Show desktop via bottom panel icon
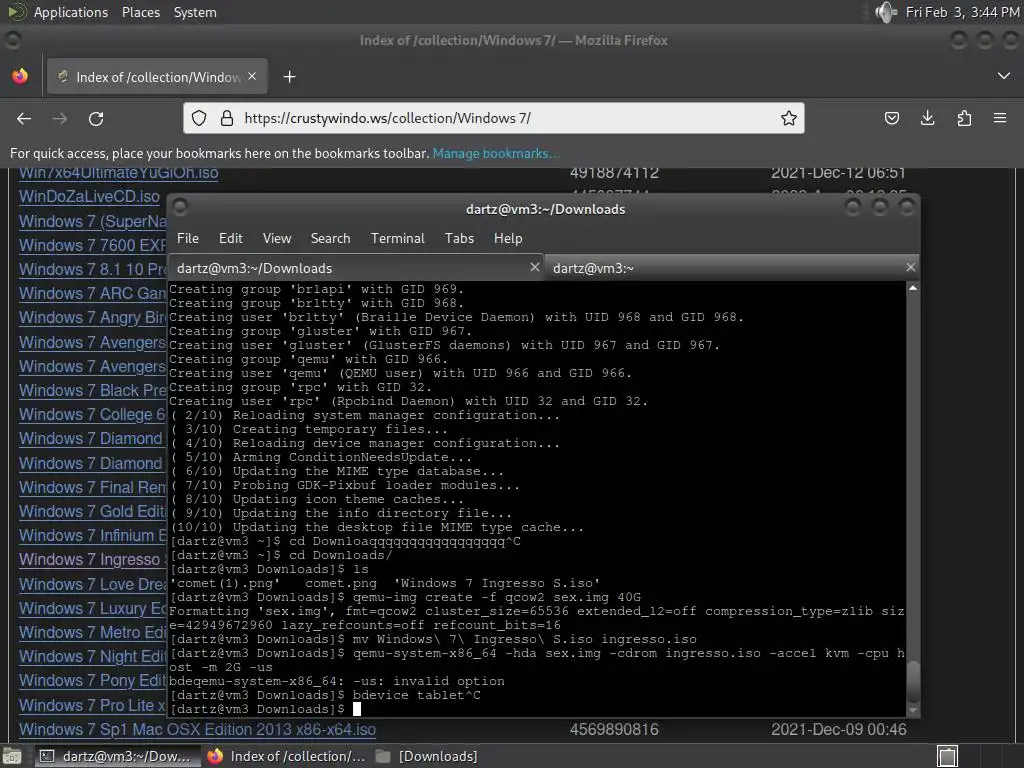Image resolution: width=1024 pixels, height=768 pixels. click(12, 756)
